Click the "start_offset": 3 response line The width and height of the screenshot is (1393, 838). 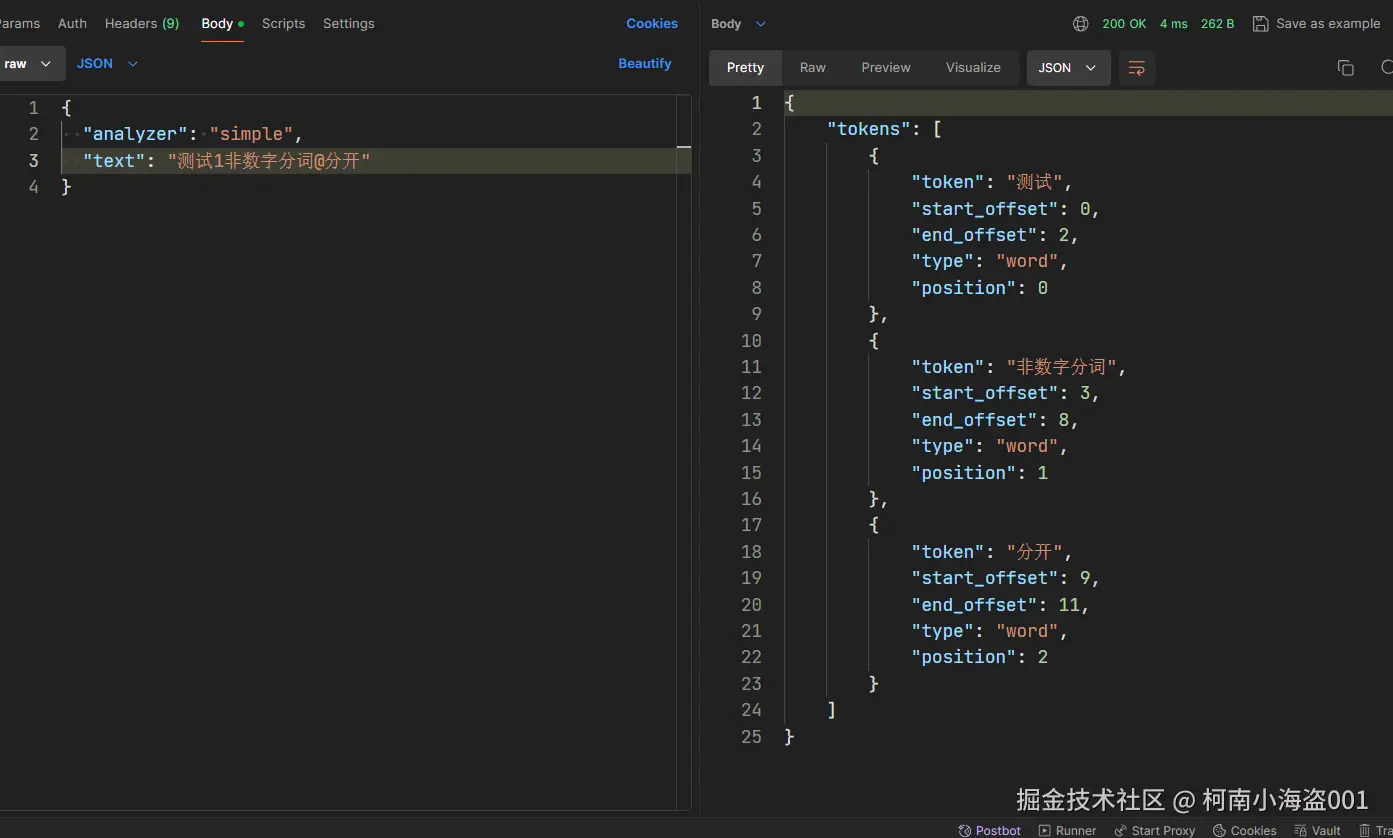[x=1005, y=392]
